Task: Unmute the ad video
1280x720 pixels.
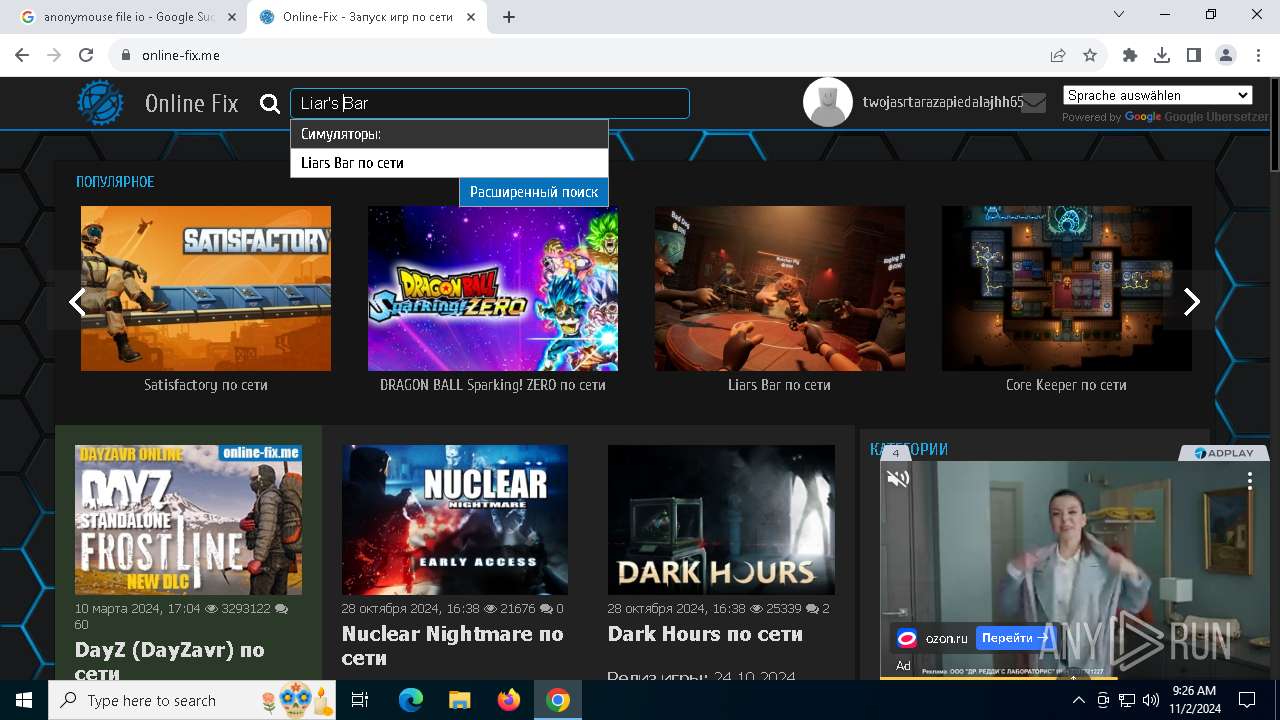Action: pos(898,479)
